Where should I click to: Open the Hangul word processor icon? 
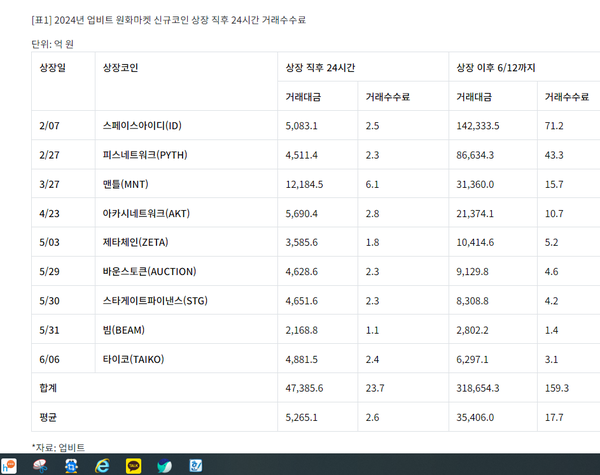point(196,466)
